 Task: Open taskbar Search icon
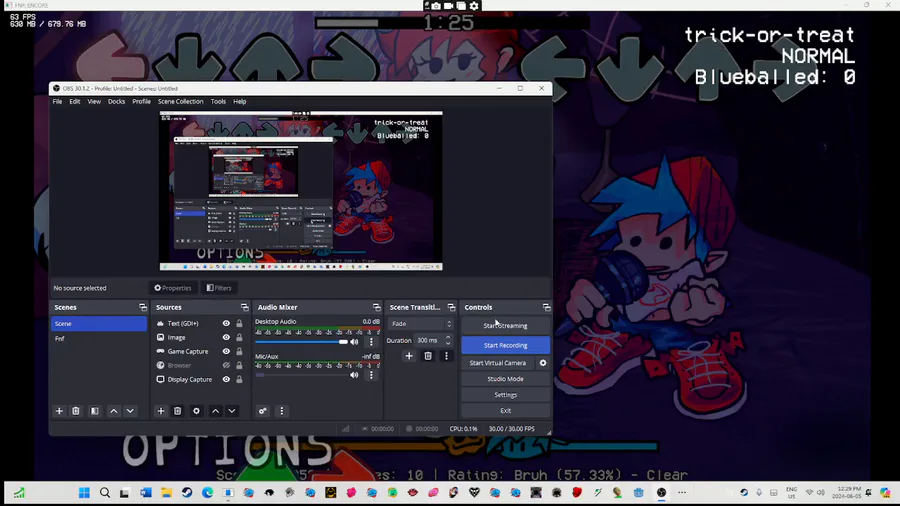pos(104,493)
